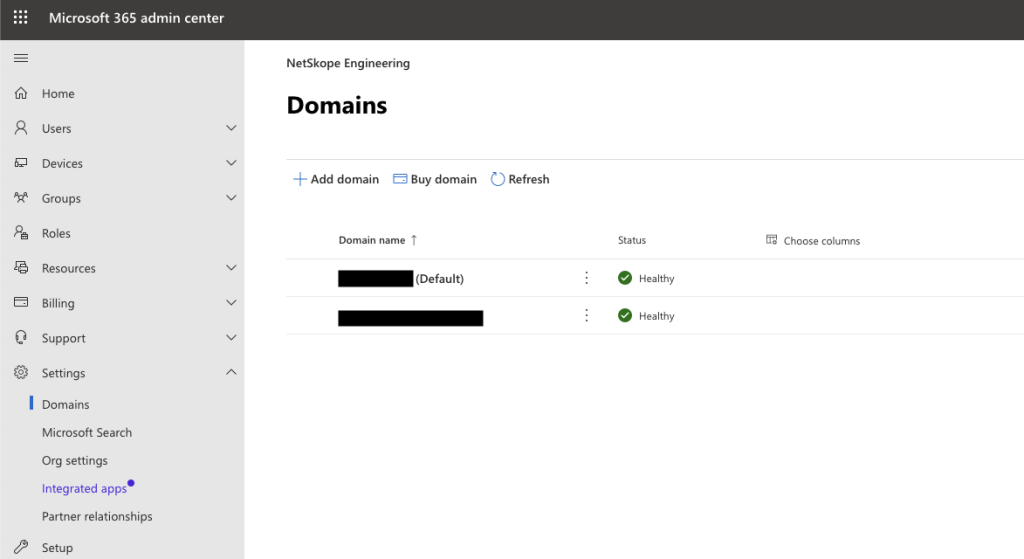This screenshot has width=1024, height=559.
Task: Open Integrated apps
Action: (x=84, y=488)
